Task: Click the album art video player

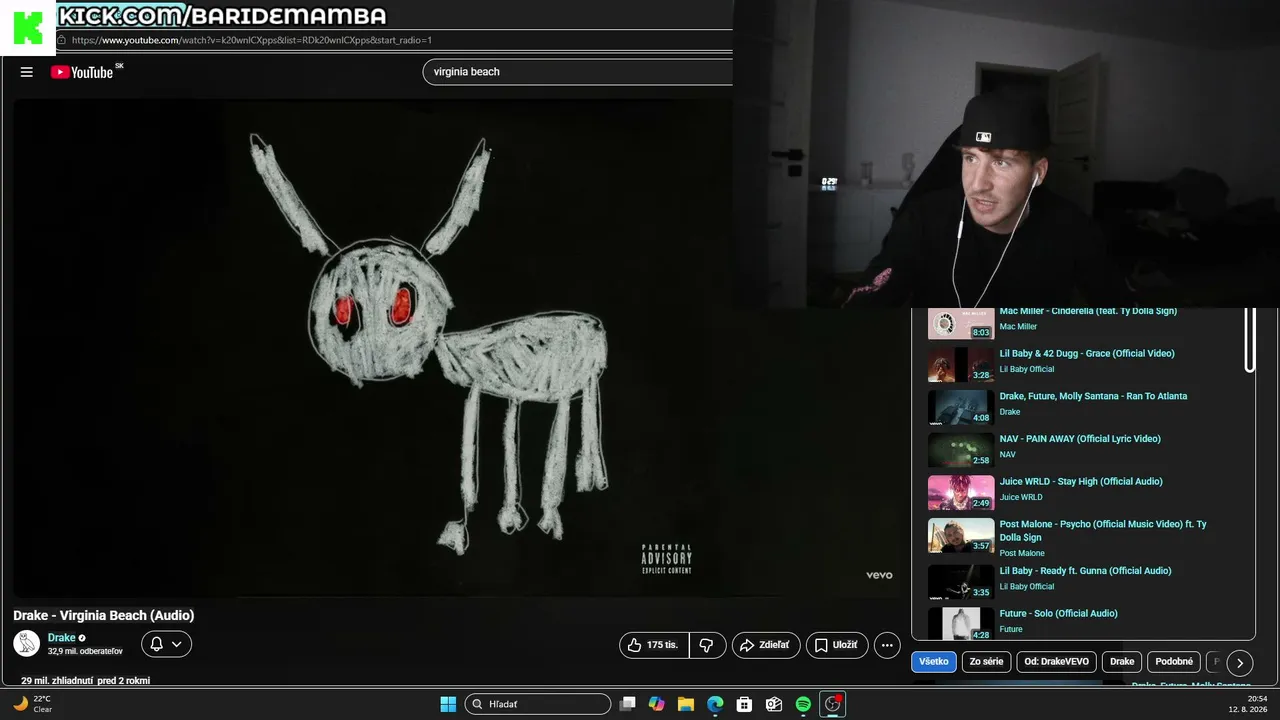Action: [x=457, y=347]
